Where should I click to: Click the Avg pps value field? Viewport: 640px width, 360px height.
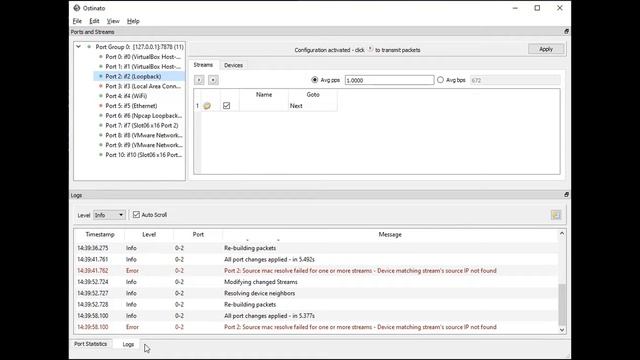[x=389, y=80]
